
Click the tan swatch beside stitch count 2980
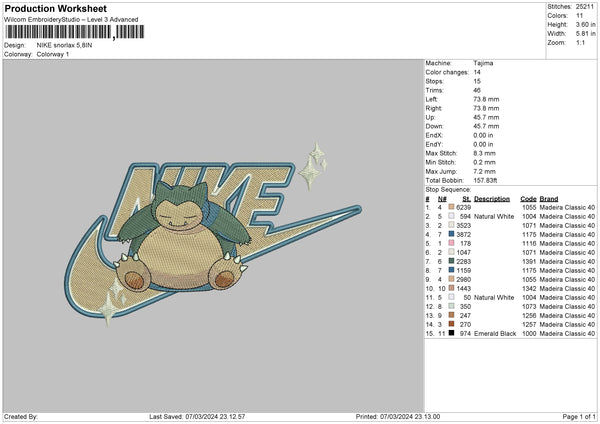pyautogui.click(x=452, y=279)
